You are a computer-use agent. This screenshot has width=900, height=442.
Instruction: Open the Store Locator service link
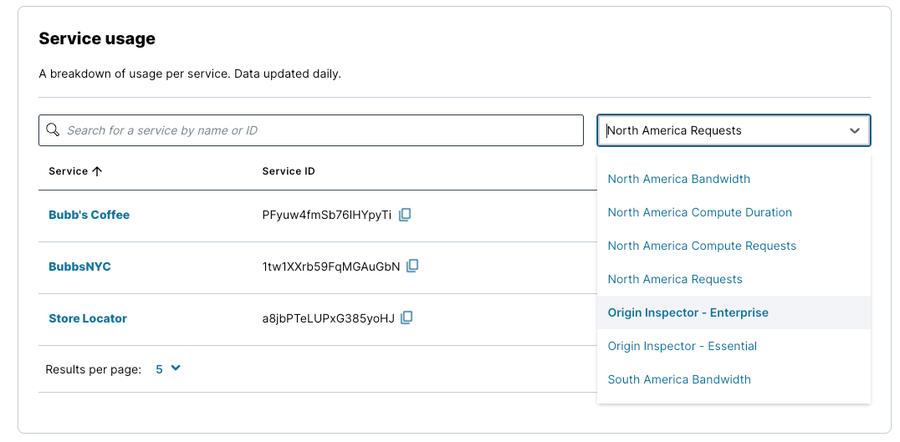(88, 318)
